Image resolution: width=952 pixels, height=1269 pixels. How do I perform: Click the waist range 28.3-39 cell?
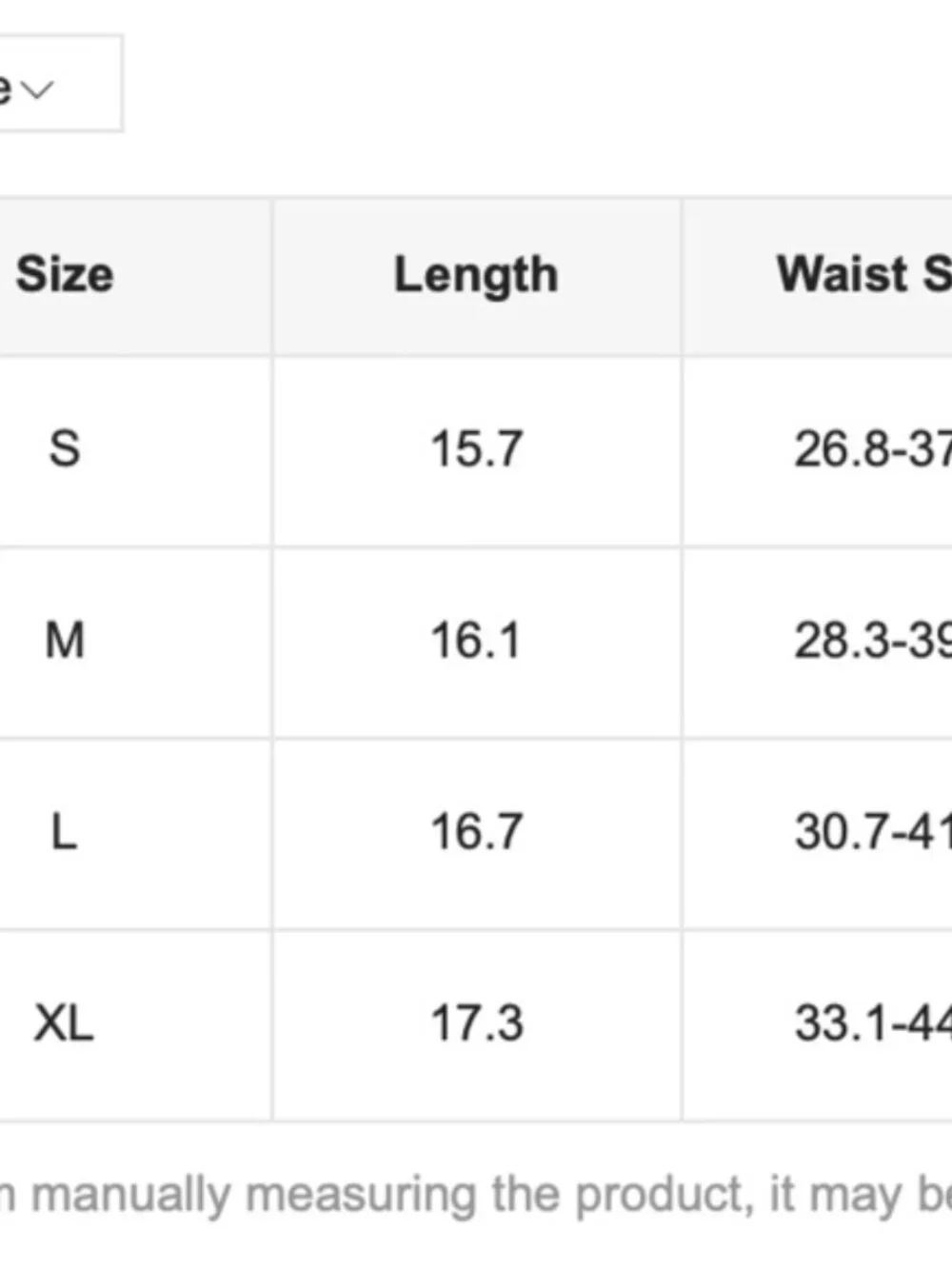click(x=871, y=641)
